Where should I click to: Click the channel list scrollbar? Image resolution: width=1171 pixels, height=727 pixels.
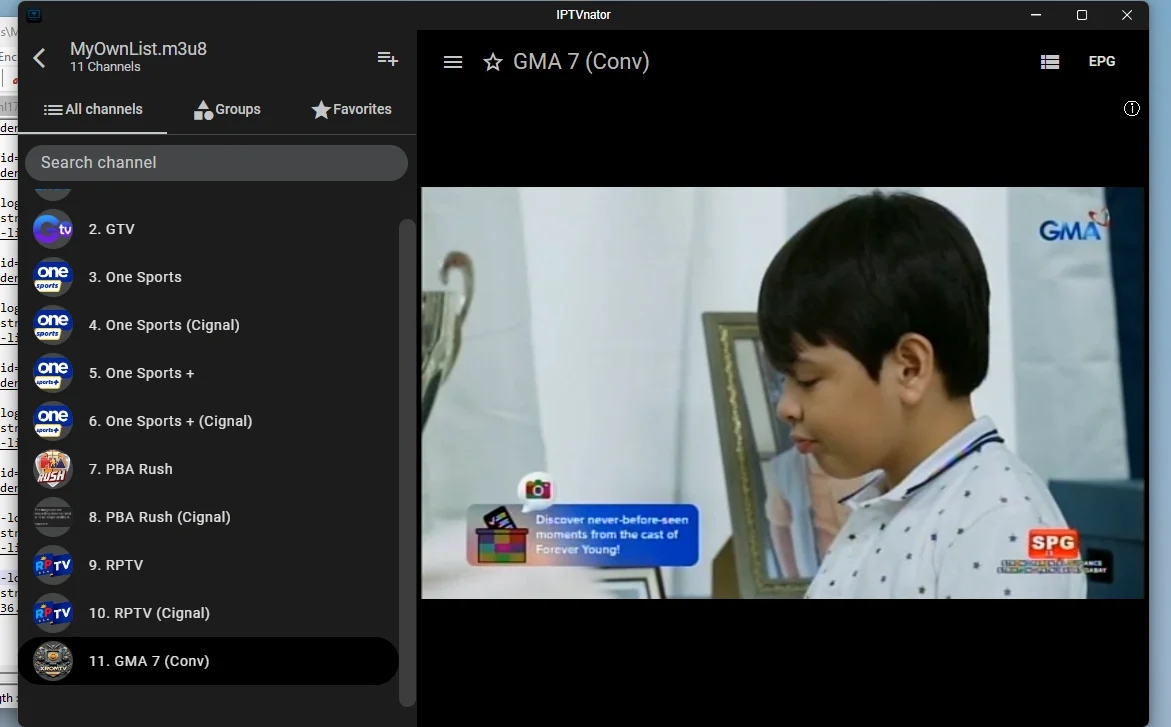coord(407,463)
